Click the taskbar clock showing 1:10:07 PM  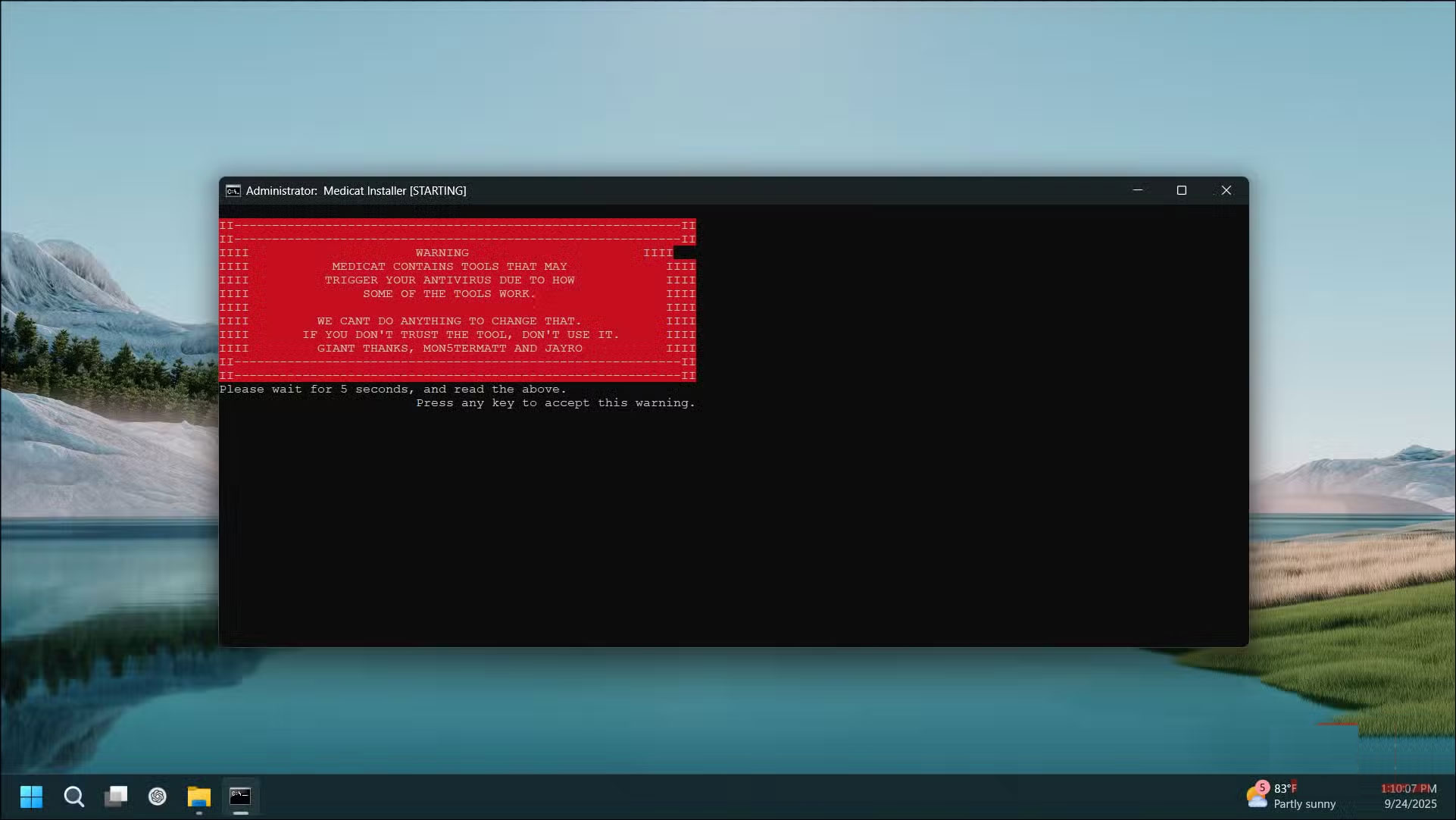1408,789
